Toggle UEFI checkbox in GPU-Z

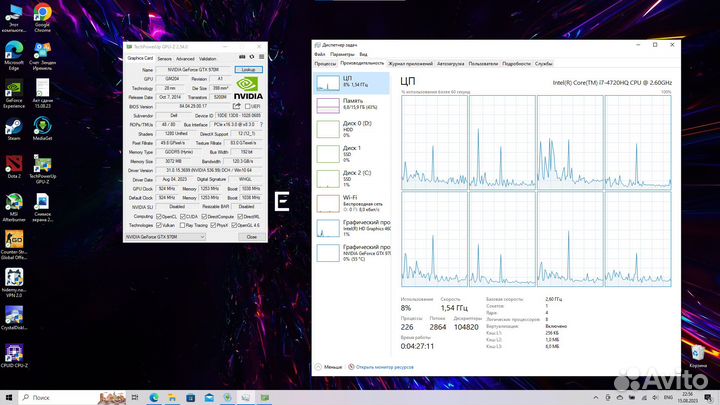click(248, 107)
